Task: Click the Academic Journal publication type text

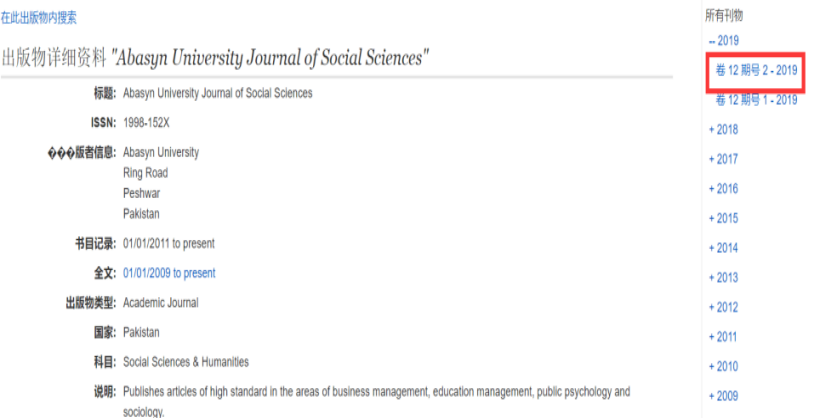Action: tap(160, 303)
